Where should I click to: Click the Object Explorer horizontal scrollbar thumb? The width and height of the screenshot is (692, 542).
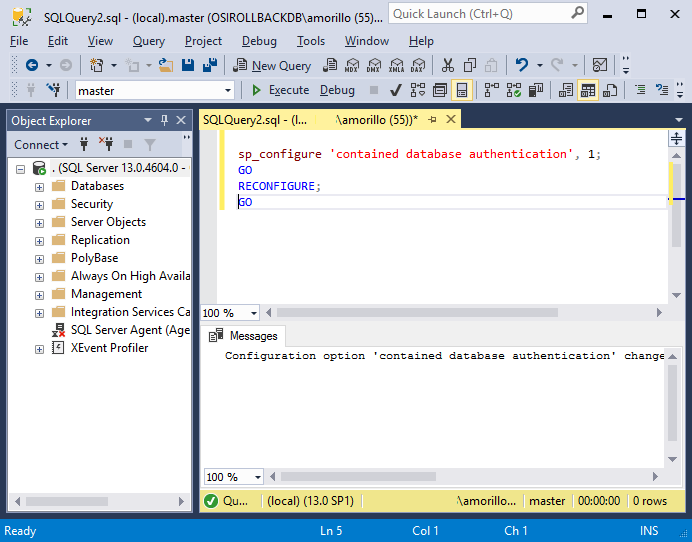click(x=67, y=501)
